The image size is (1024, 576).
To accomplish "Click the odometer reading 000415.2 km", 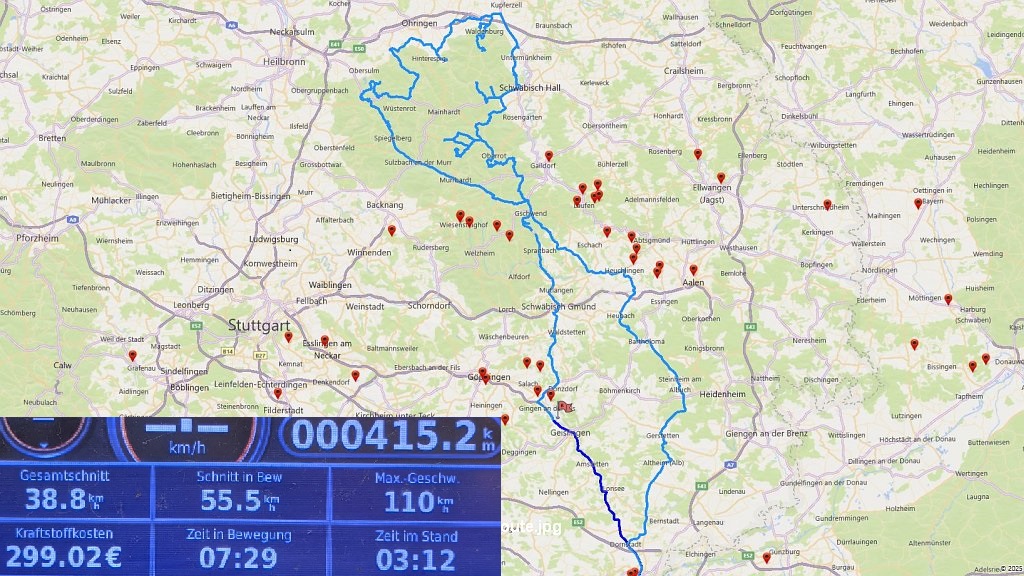I will point(390,436).
